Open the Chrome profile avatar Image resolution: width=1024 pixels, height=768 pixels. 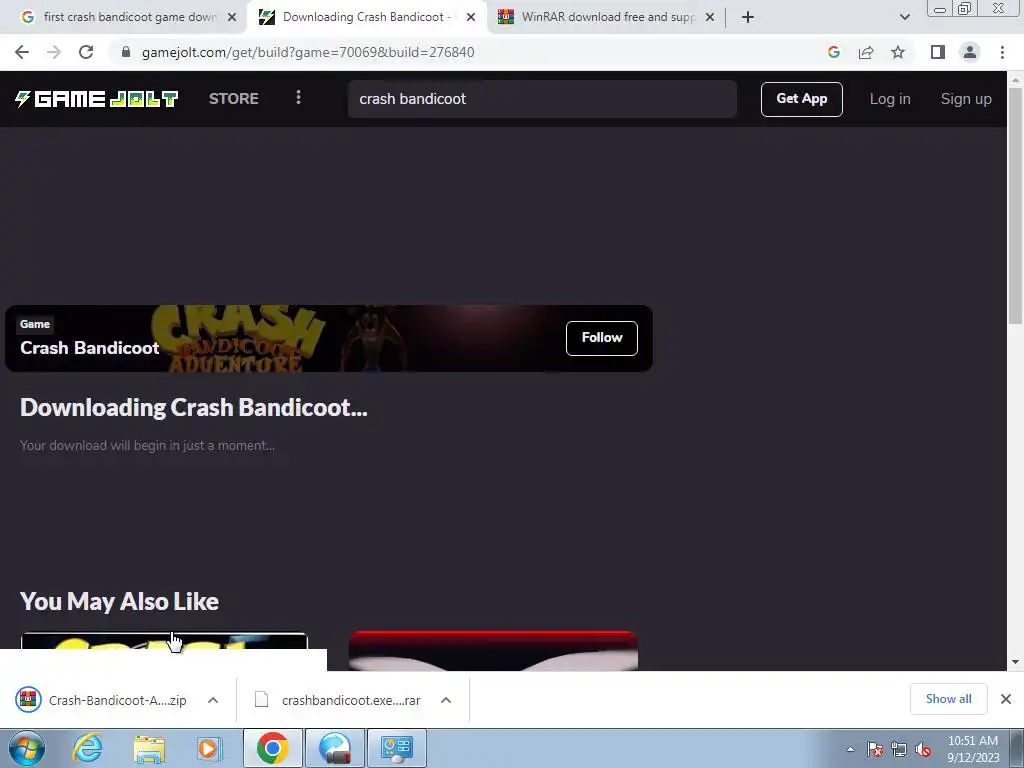tap(970, 52)
